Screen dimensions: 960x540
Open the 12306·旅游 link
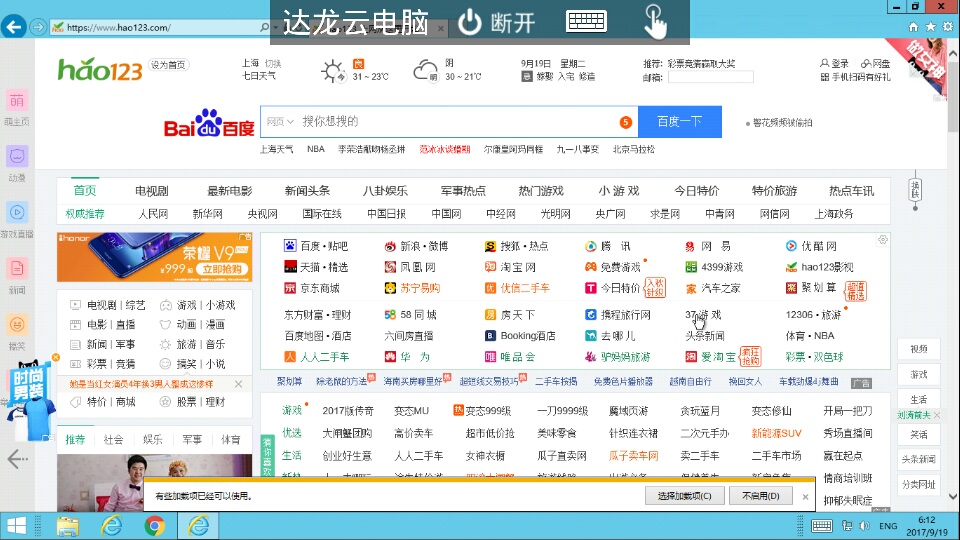point(813,315)
